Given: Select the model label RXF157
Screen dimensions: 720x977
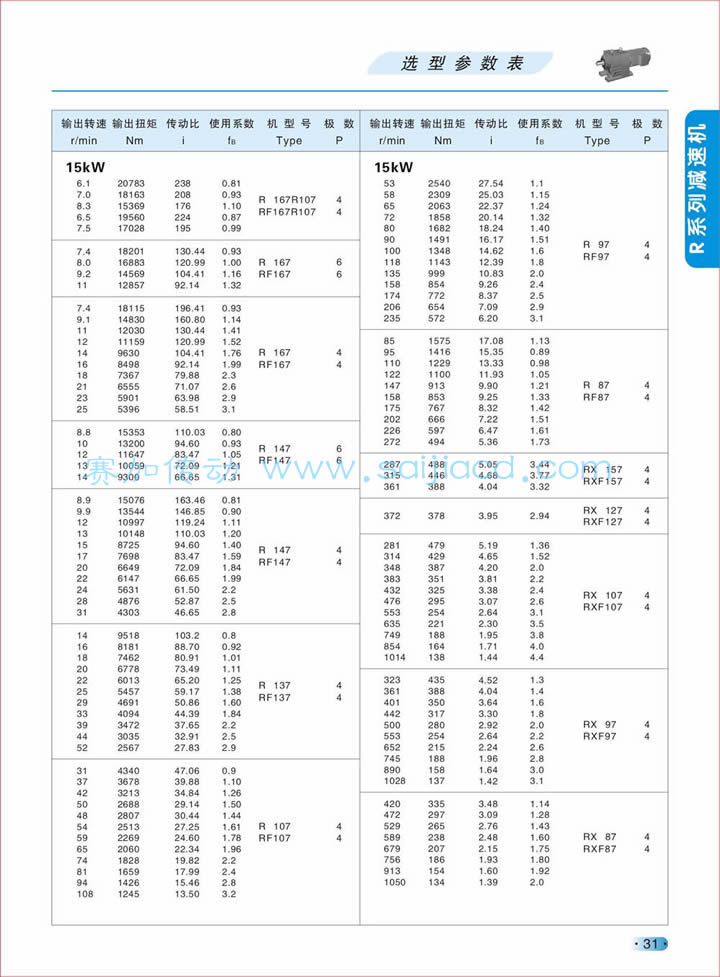Looking at the screenshot, I should pos(602,481).
